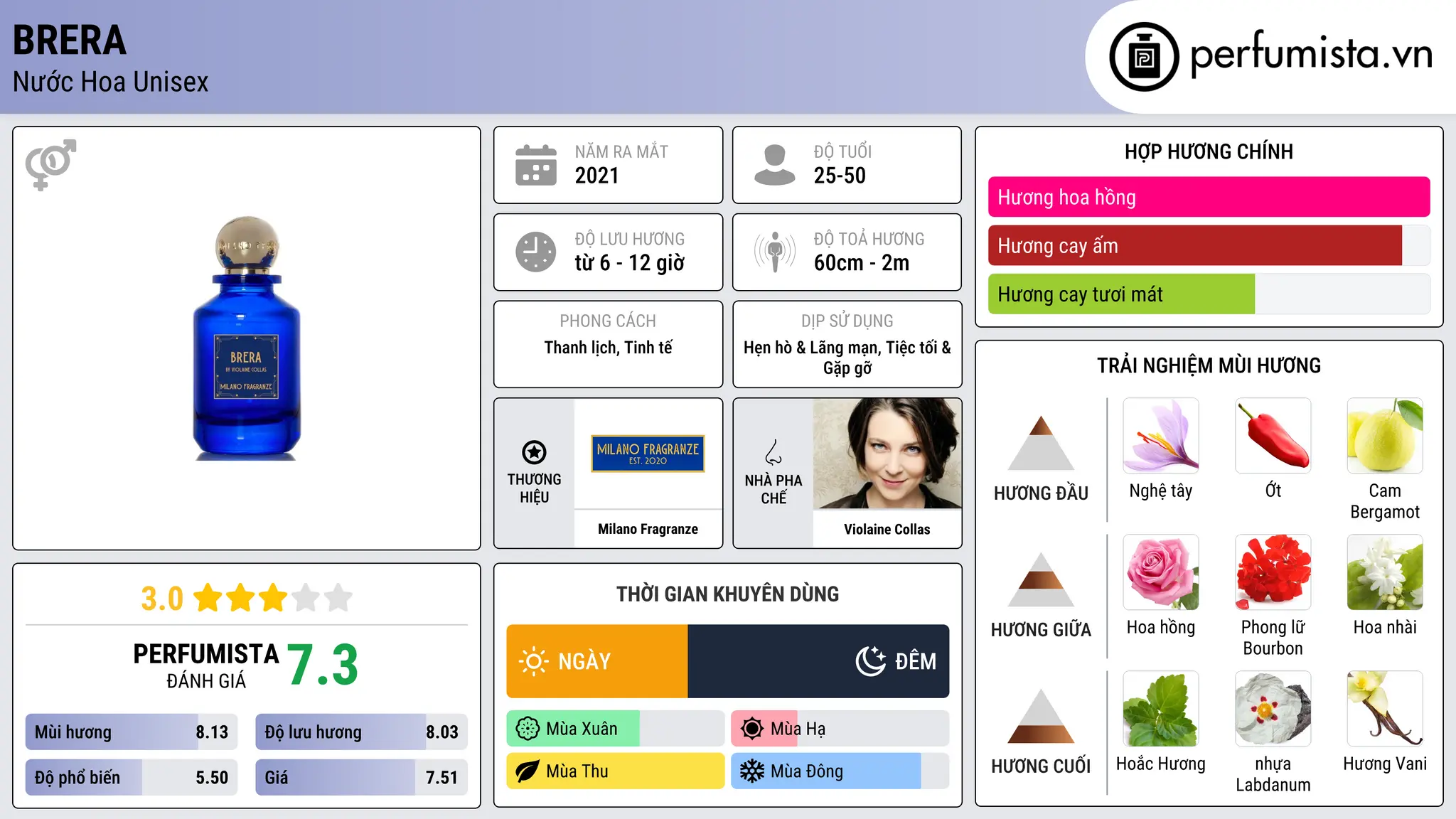Click the age range value 25-50
The height and width of the screenshot is (819, 1456).
pyautogui.click(x=840, y=176)
